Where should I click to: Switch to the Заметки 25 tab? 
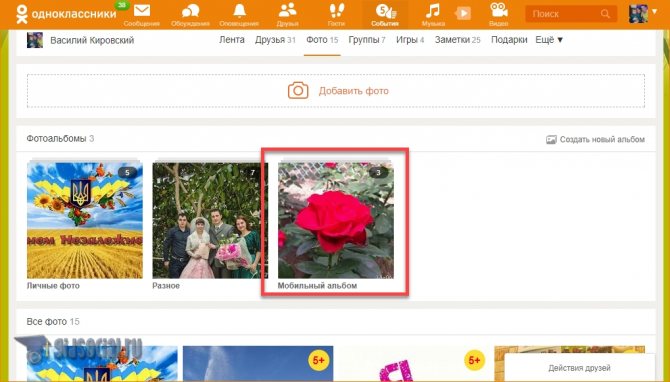[458, 40]
